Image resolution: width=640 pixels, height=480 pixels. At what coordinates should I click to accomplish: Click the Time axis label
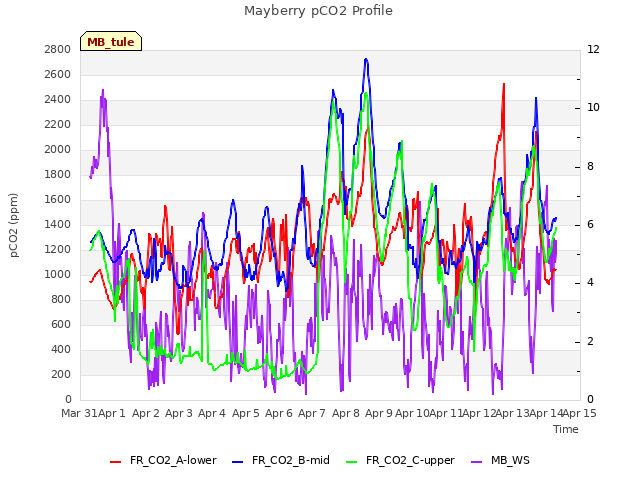(x=566, y=429)
